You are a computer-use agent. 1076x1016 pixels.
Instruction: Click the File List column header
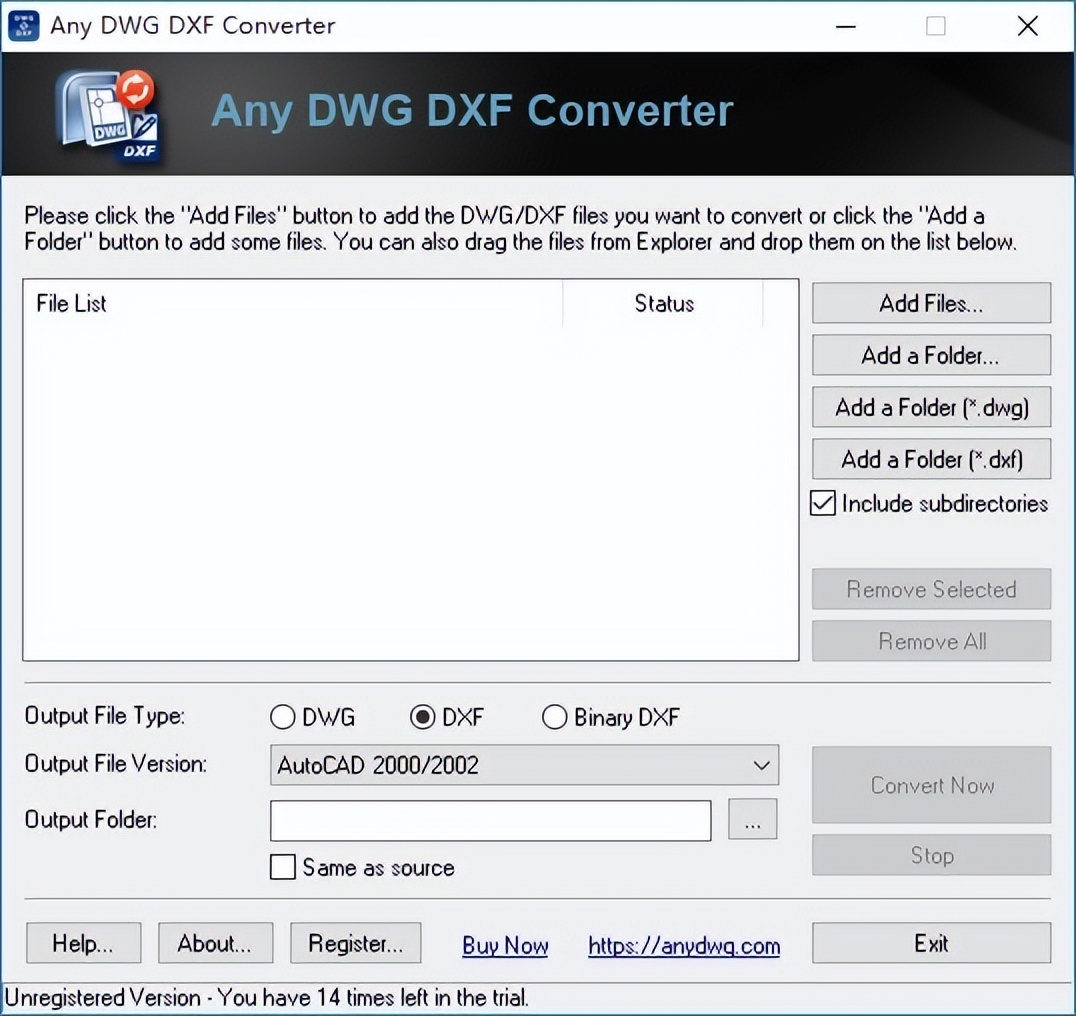click(70, 303)
